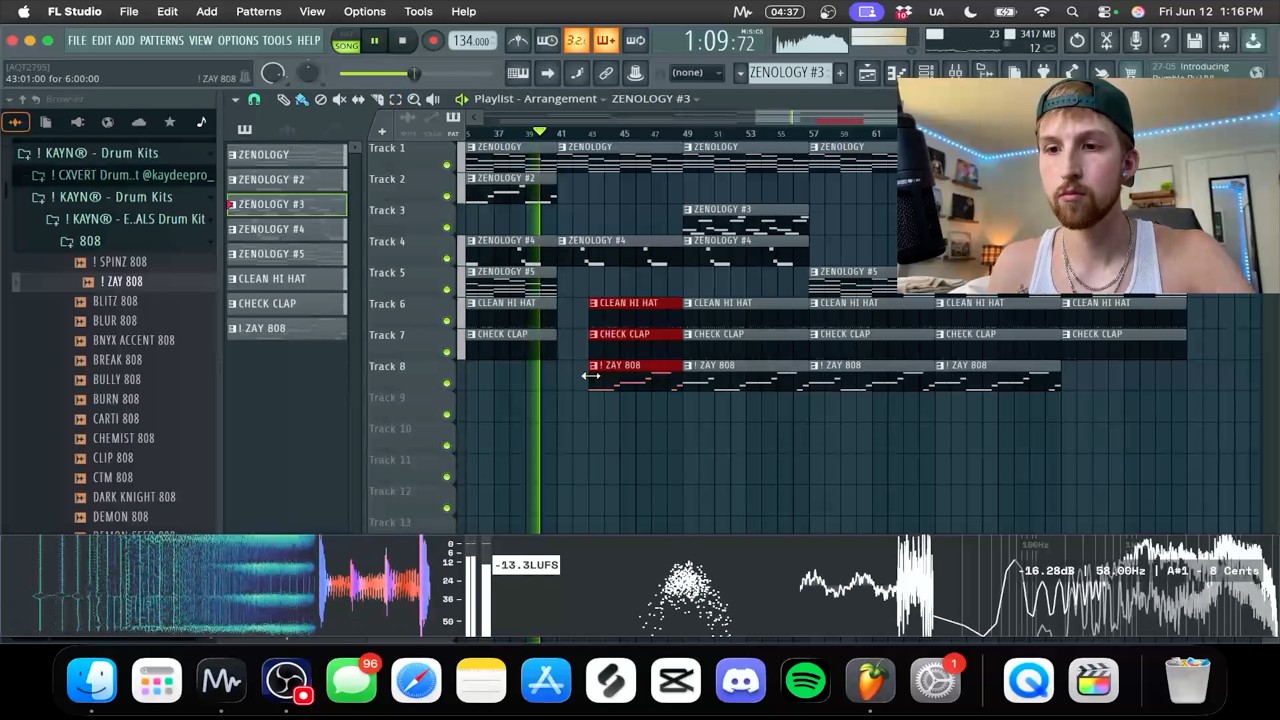Select CLEAN HI HAT in pattern picker
This screenshot has width=1280, height=720.
click(x=287, y=279)
